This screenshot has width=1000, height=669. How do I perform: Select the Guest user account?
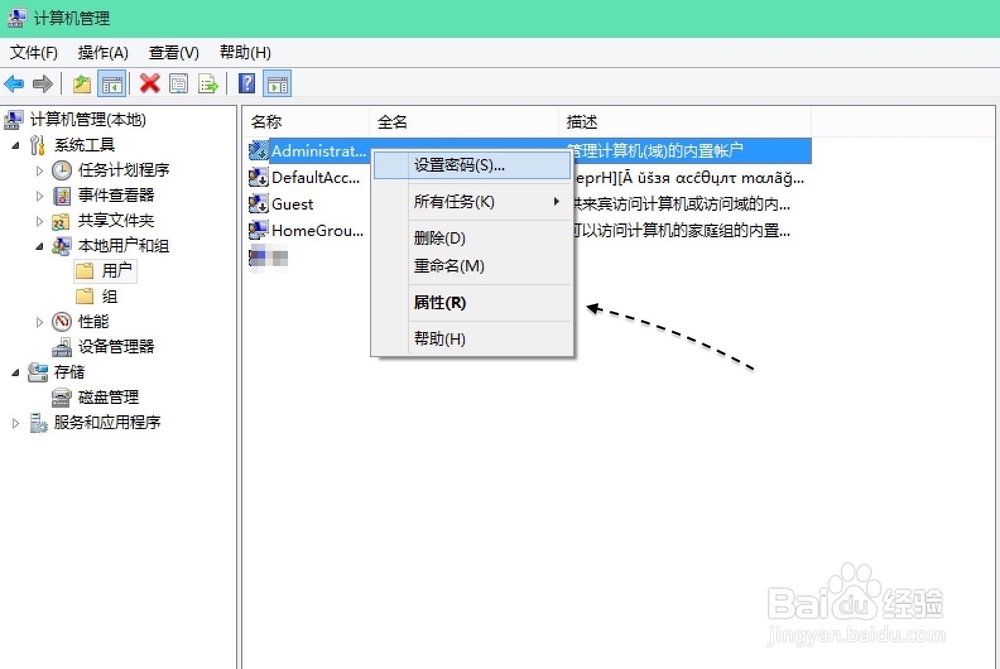pyautogui.click(x=291, y=204)
